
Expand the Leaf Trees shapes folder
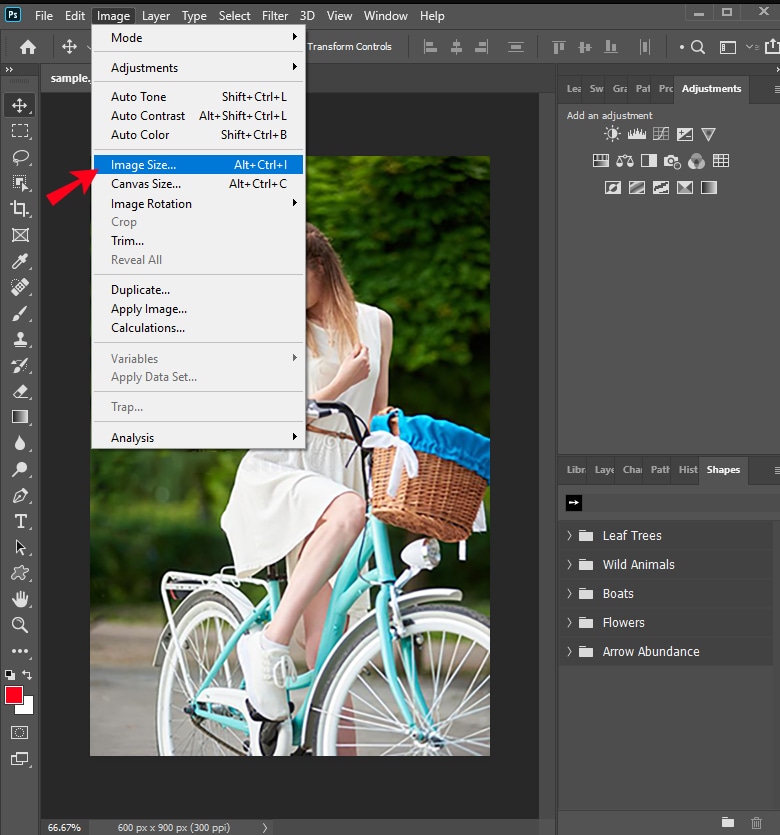tap(569, 535)
